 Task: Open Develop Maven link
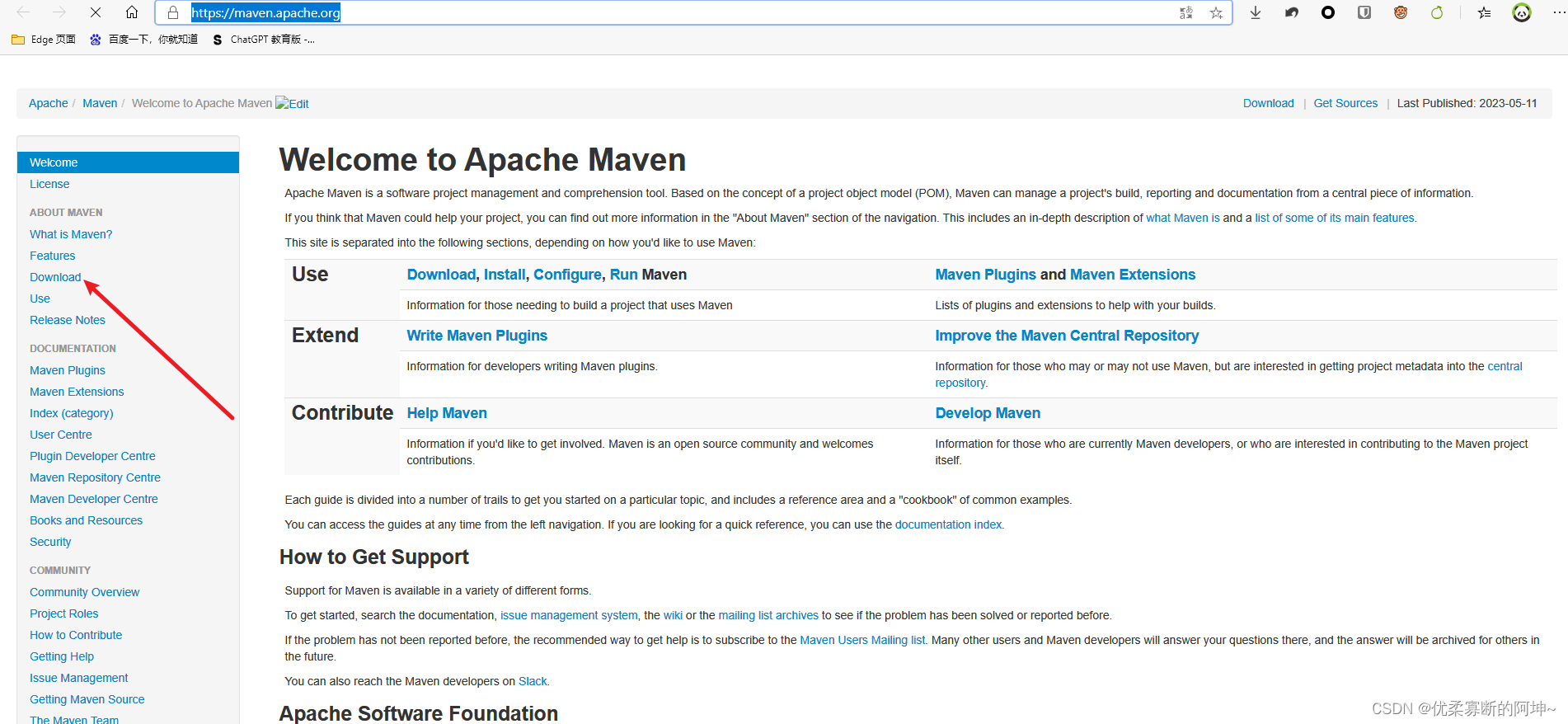click(988, 413)
